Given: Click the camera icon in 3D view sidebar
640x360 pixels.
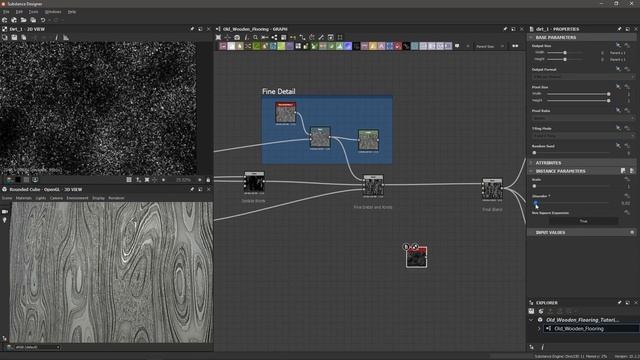Looking at the screenshot, I should (x=4, y=212).
